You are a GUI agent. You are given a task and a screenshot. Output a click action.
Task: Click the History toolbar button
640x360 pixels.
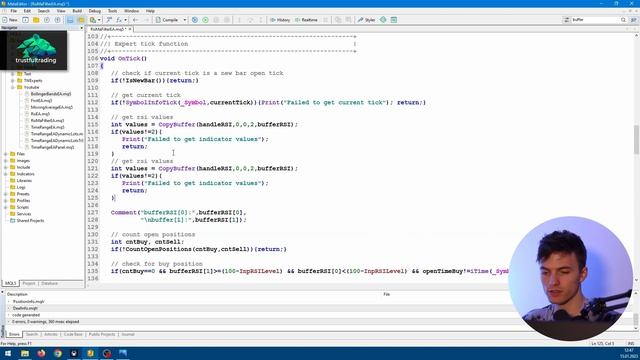point(280,20)
